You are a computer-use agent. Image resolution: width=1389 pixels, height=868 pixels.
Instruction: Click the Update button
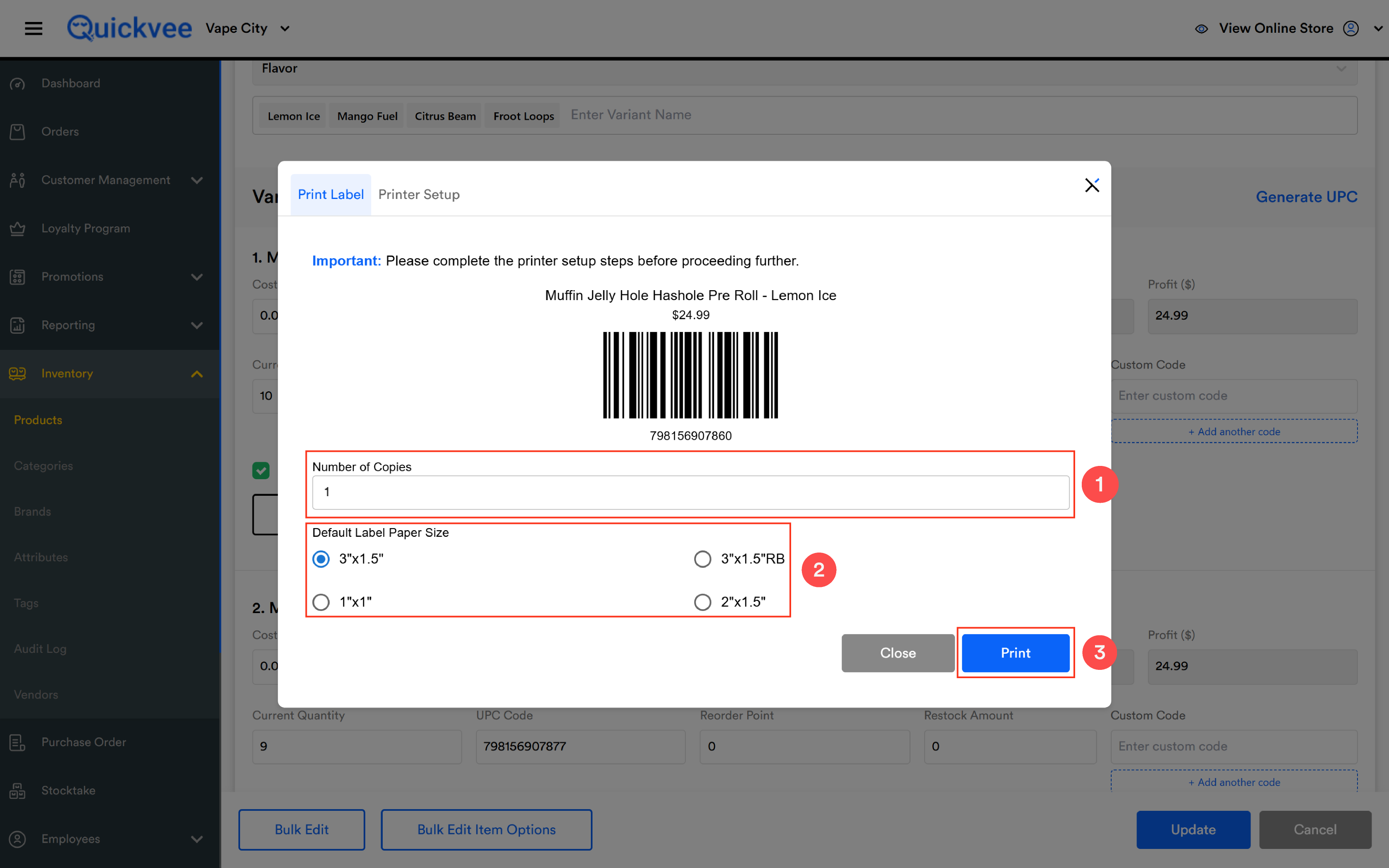pos(1192,829)
